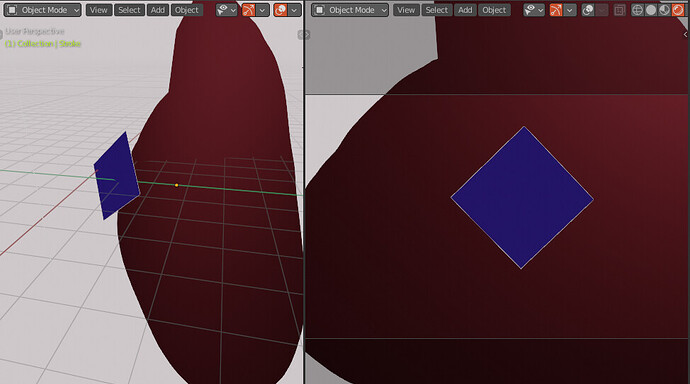Screen dimensions: 690x384
Task: Toggle overlays in left viewport
Action: tap(280, 10)
